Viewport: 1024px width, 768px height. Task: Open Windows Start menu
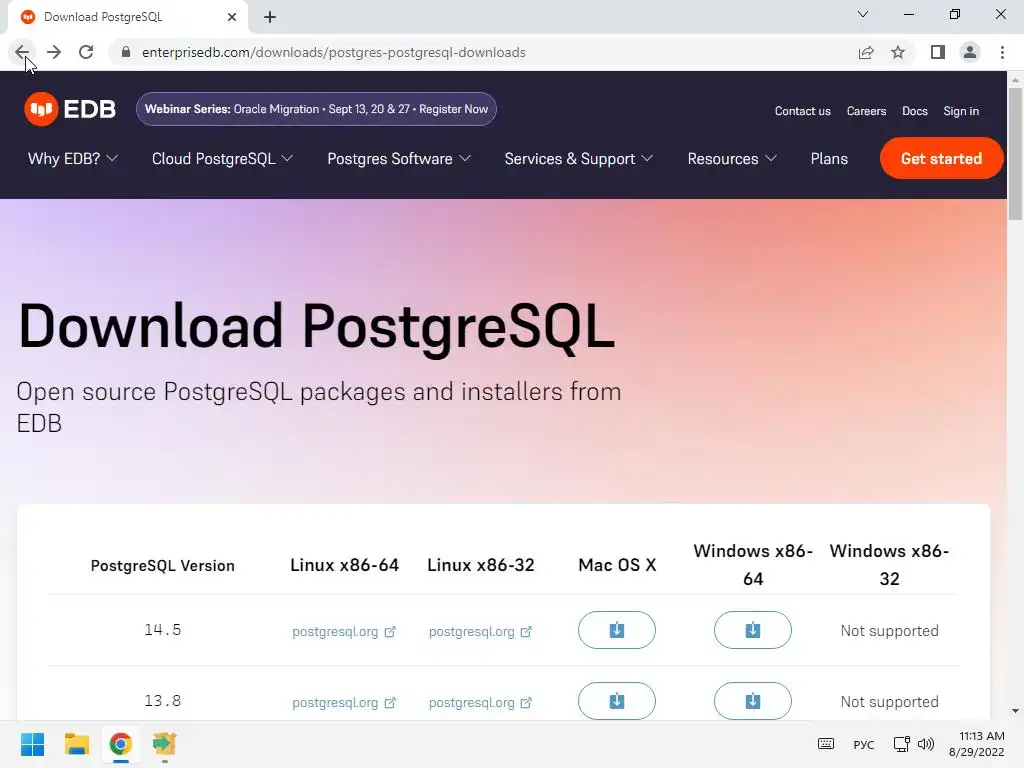32,744
